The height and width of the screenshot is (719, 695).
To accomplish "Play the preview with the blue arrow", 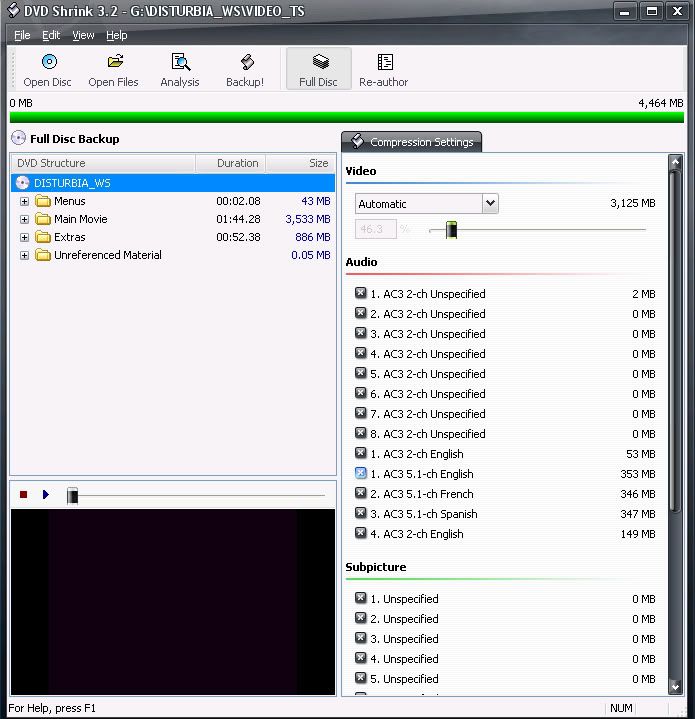I will [x=45, y=494].
